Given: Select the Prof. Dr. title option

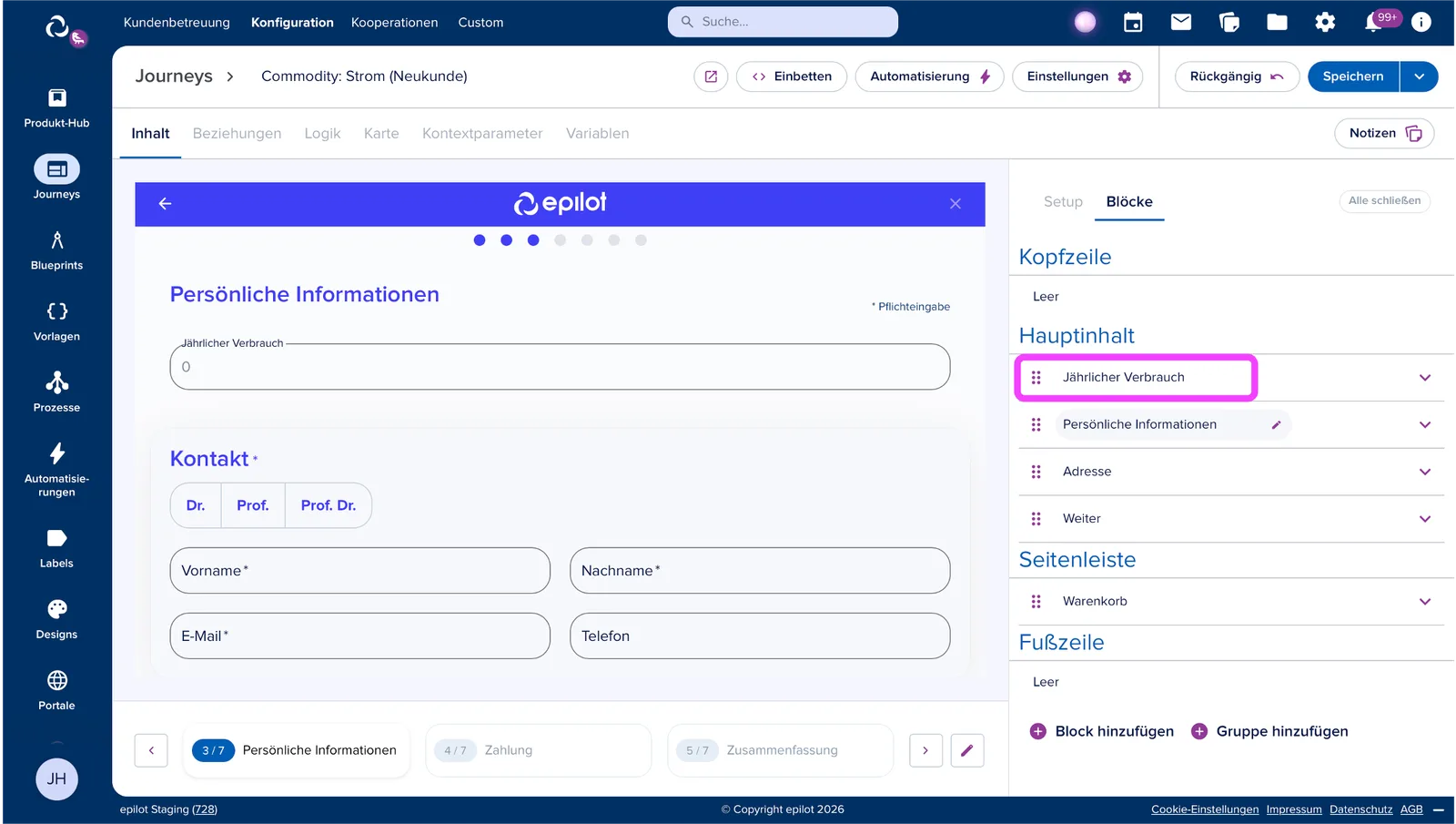Looking at the screenshot, I should [329, 505].
